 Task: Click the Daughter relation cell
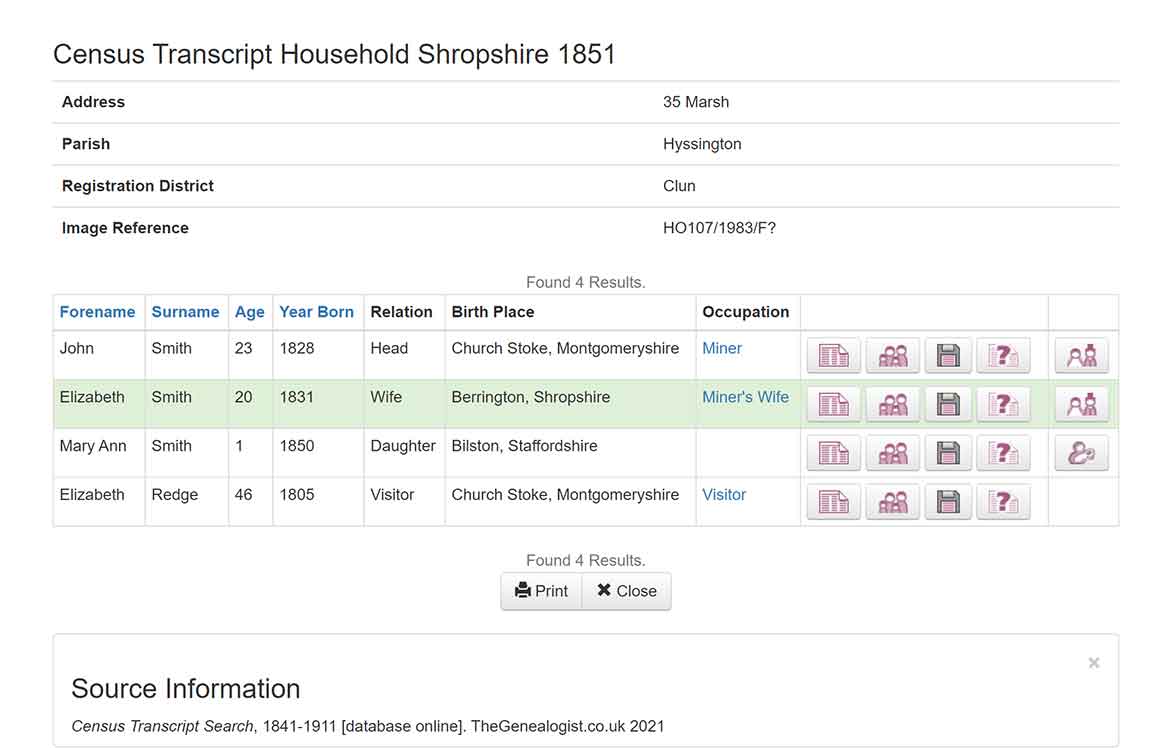tap(404, 453)
